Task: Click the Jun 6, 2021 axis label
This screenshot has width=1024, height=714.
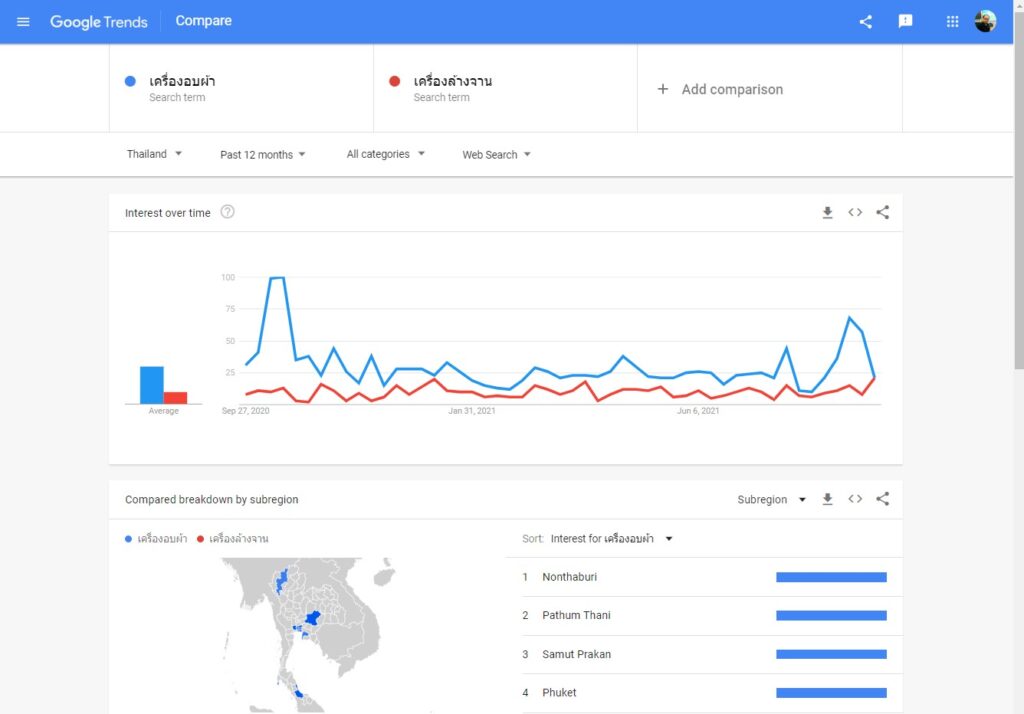Action: pos(698,411)
